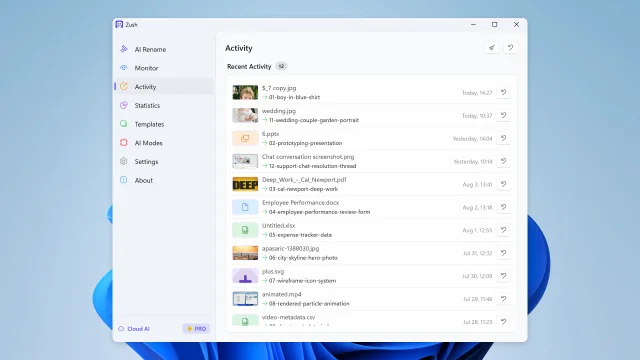Image resolution: width=640 pixels, height=360 pixels.
Task: Undo rename of plus.svg
Action: pyautogui.click(x=504, y=276)
